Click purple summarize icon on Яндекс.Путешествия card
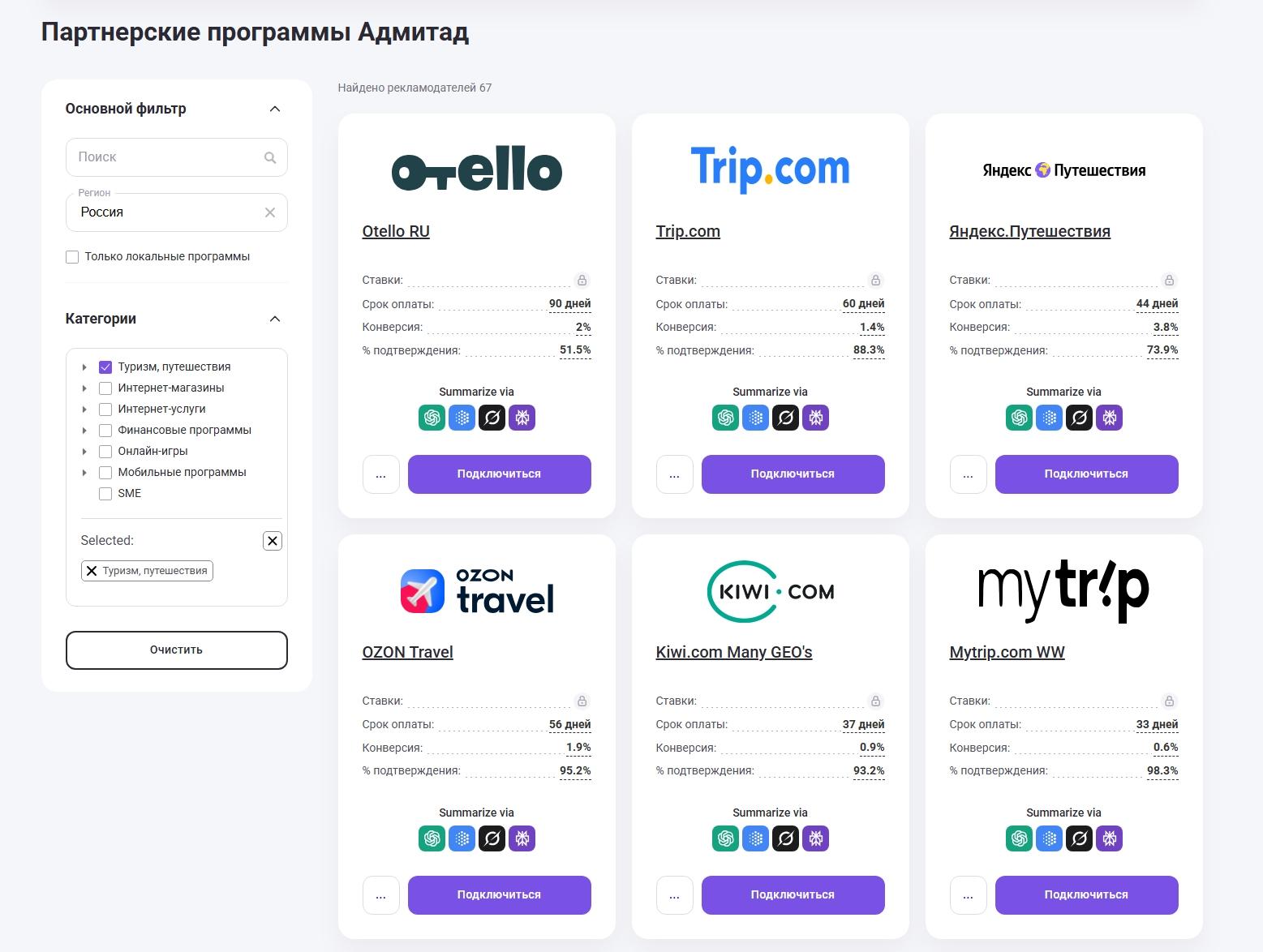 coord(1109,418)
